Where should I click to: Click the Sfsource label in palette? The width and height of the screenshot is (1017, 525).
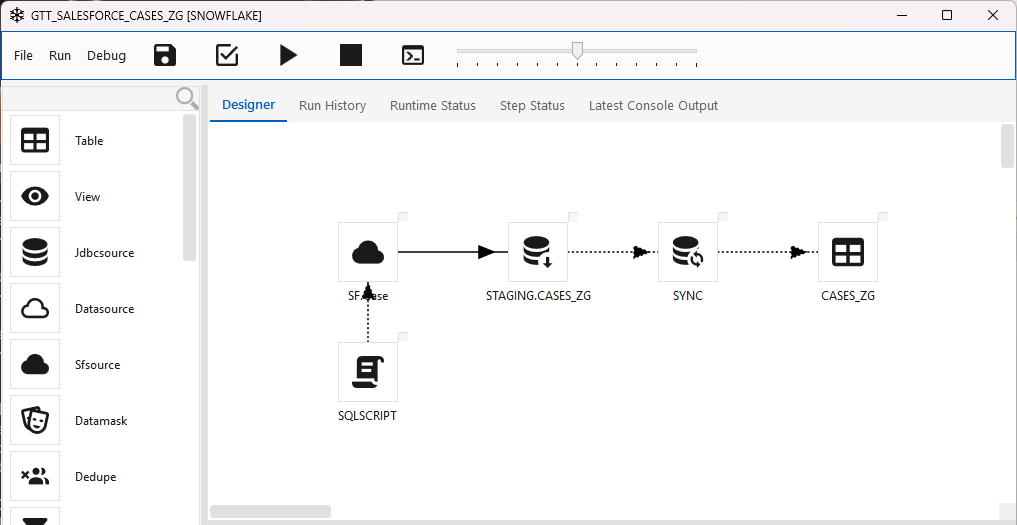[x=97, y=365]
